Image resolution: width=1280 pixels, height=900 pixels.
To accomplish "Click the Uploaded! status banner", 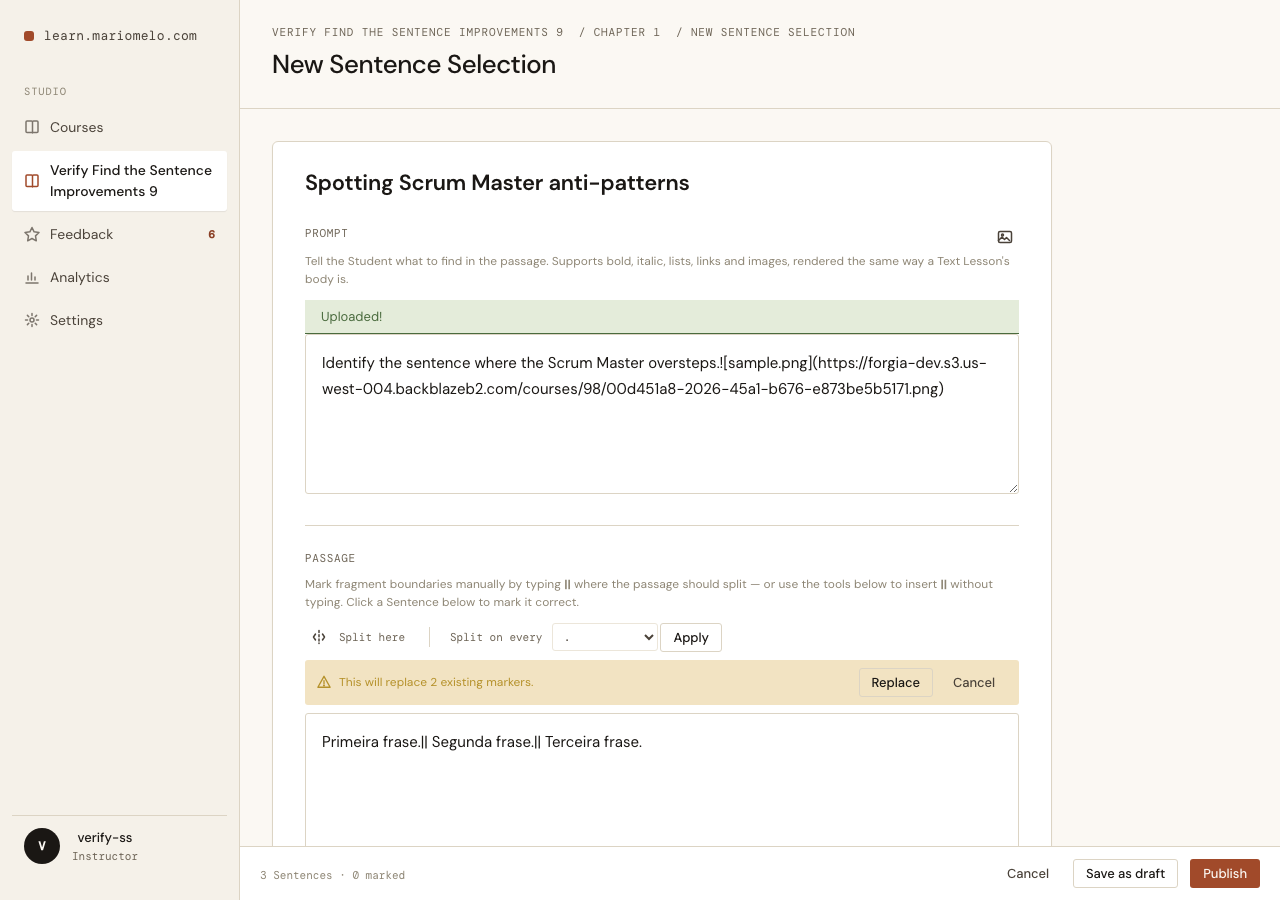I will coord(662,317).
